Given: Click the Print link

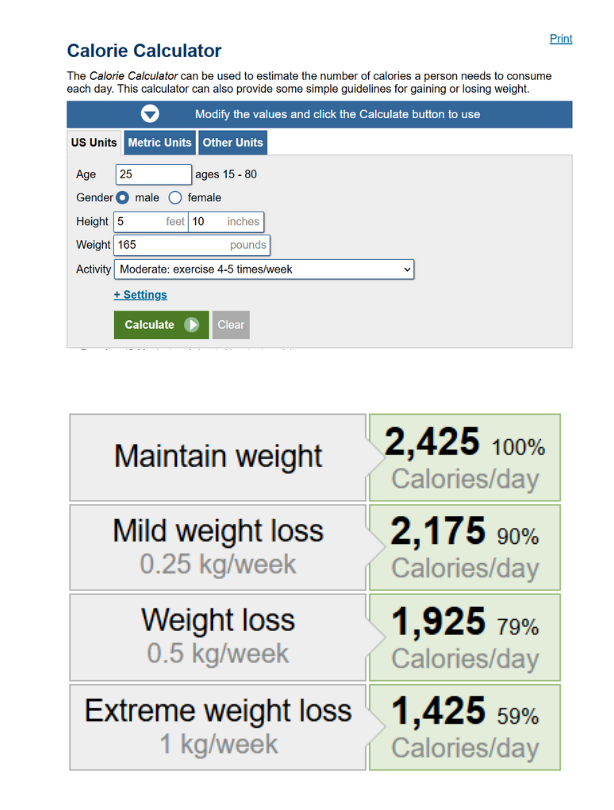Looking at the screenshot, I should point(560,38).
